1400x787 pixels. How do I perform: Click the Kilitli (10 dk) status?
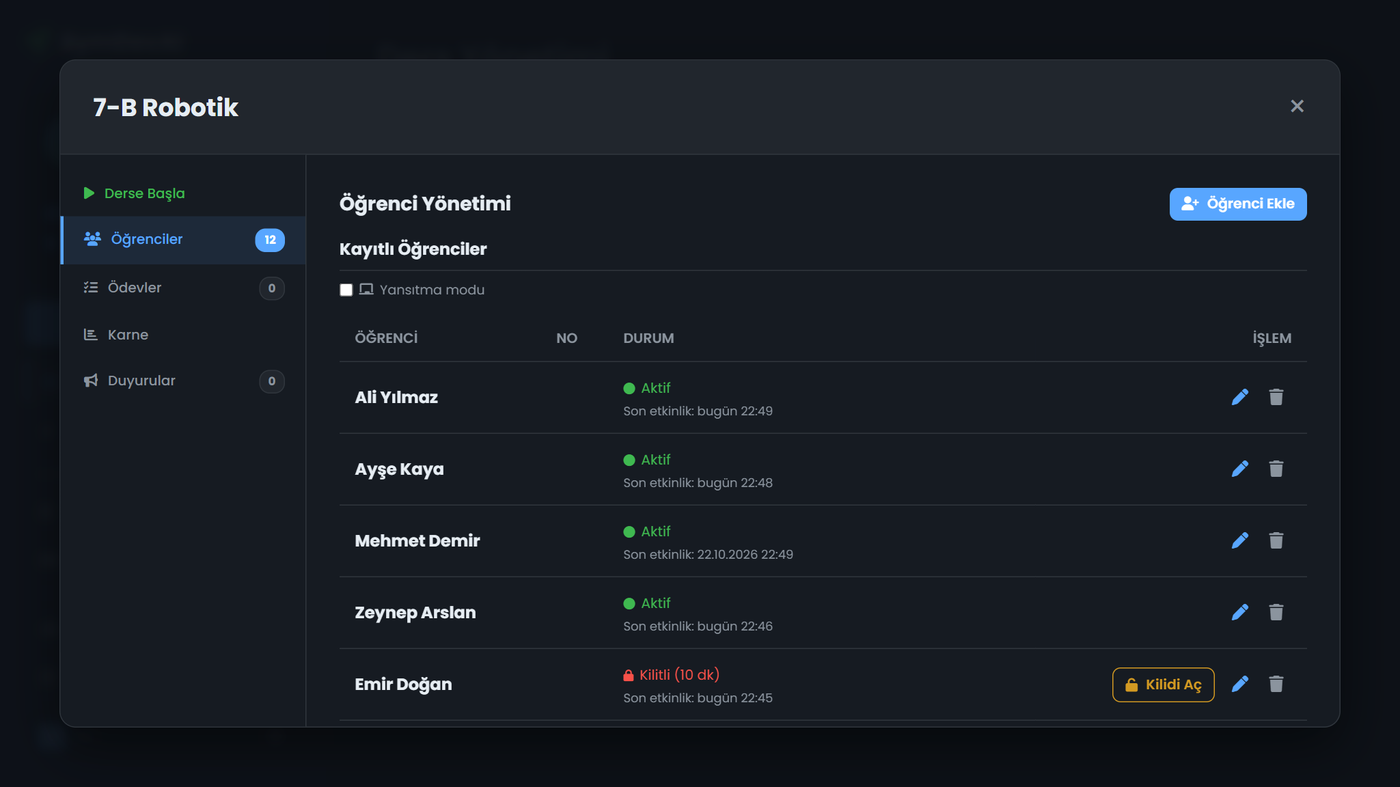[x=671, y=675]
